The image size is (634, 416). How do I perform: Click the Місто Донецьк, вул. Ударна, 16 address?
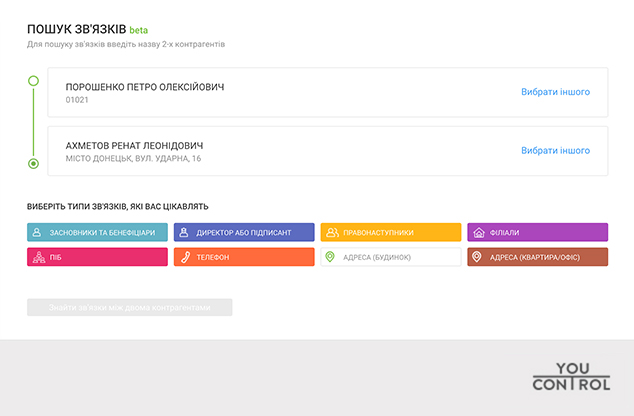coord(133,158)
